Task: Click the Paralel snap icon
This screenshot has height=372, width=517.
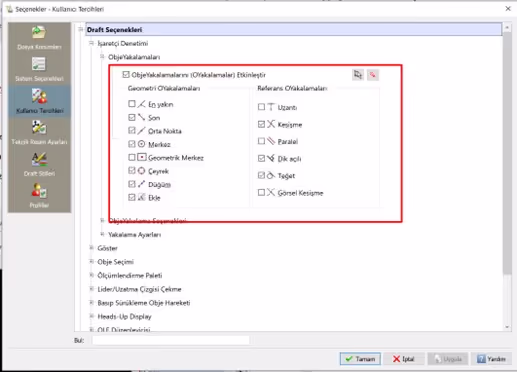Action: click(x=271, y=141)
